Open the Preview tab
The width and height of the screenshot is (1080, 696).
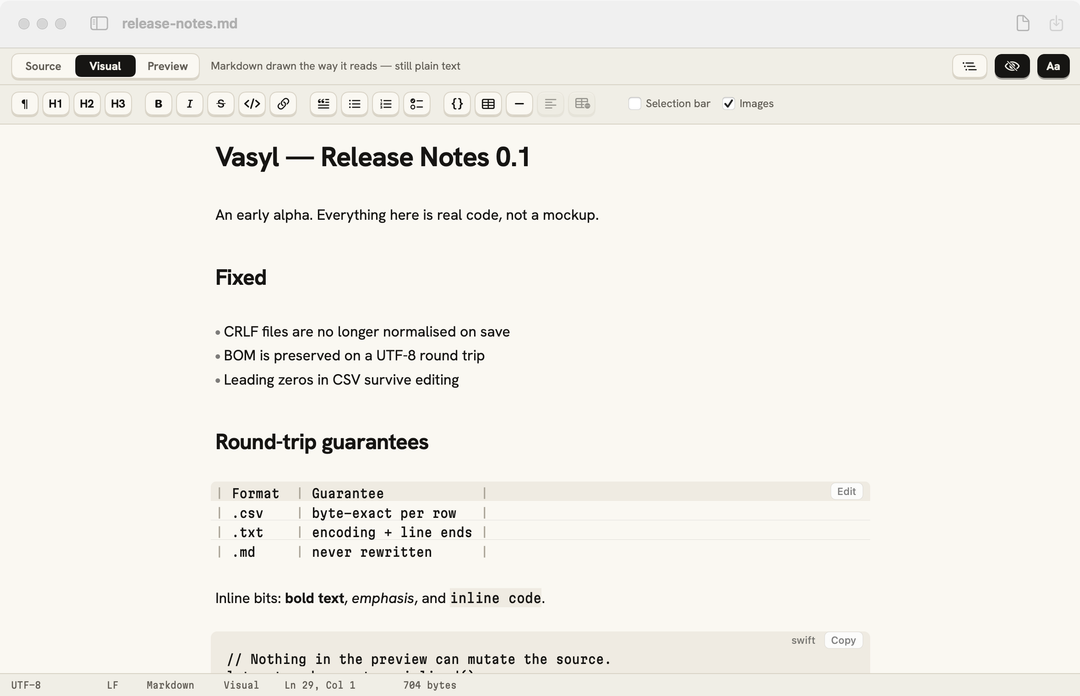167,66
